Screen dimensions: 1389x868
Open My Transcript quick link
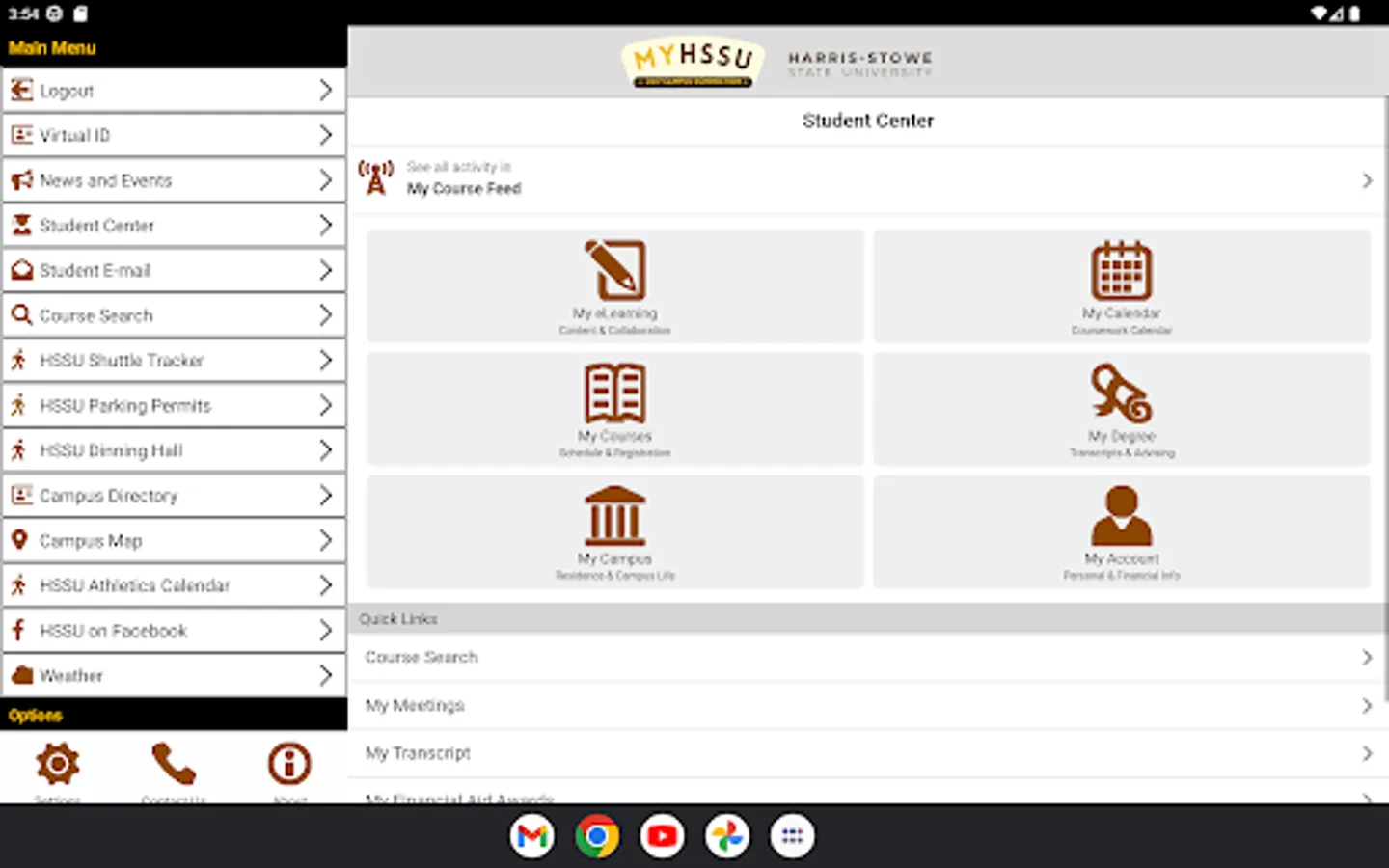(866, 753)
